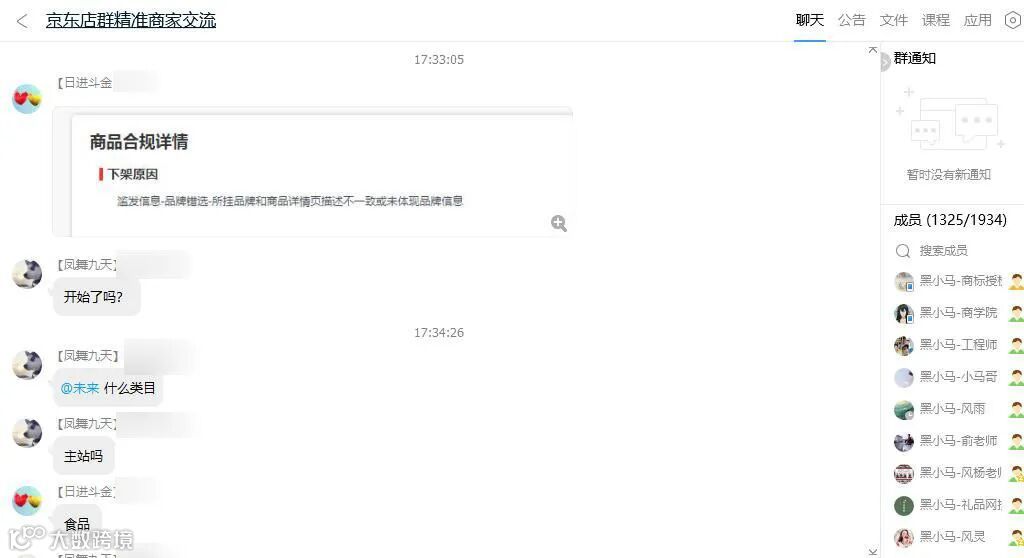Click avatar of 黑小马-商标授权

pyautogui.click(x=904, y=282)
